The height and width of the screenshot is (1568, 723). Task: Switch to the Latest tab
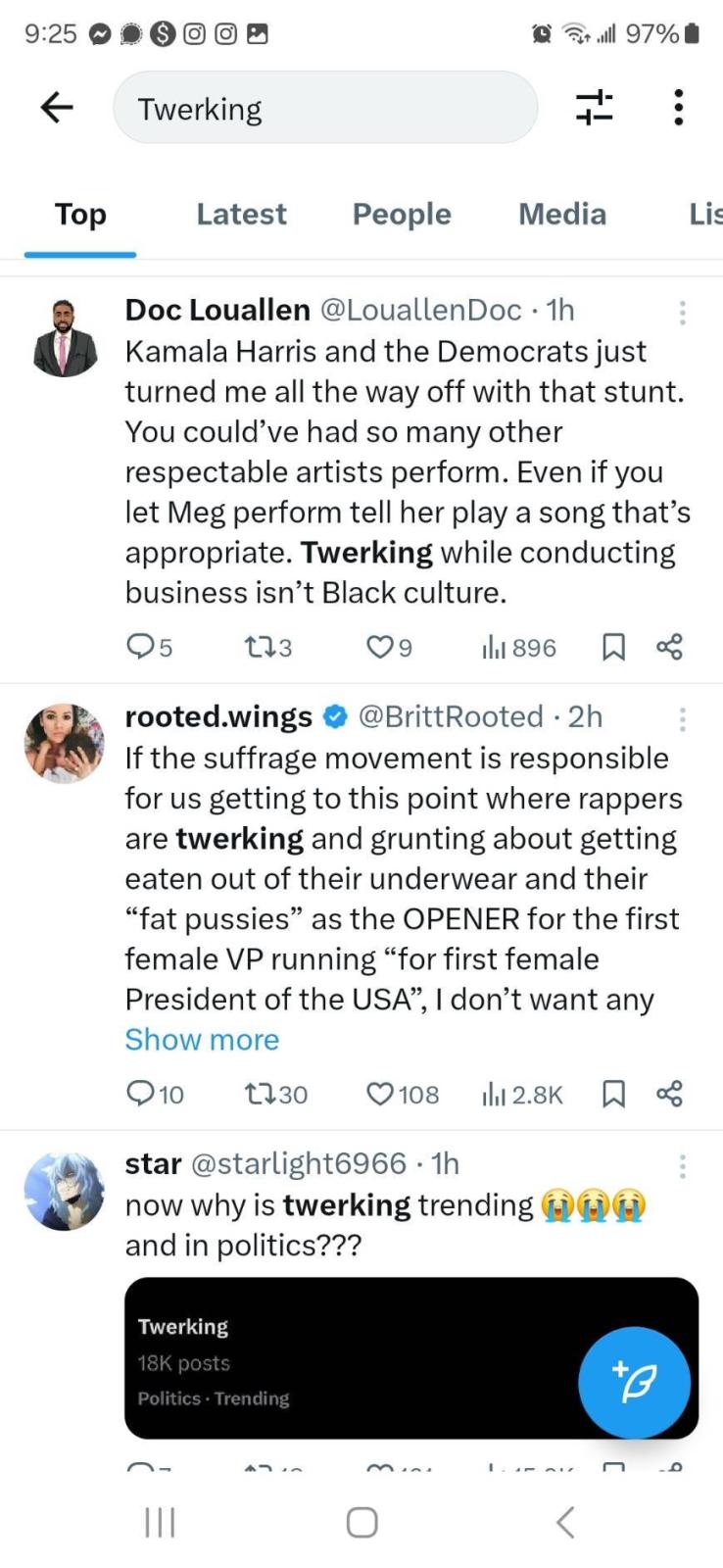click(x=241, y=214)
